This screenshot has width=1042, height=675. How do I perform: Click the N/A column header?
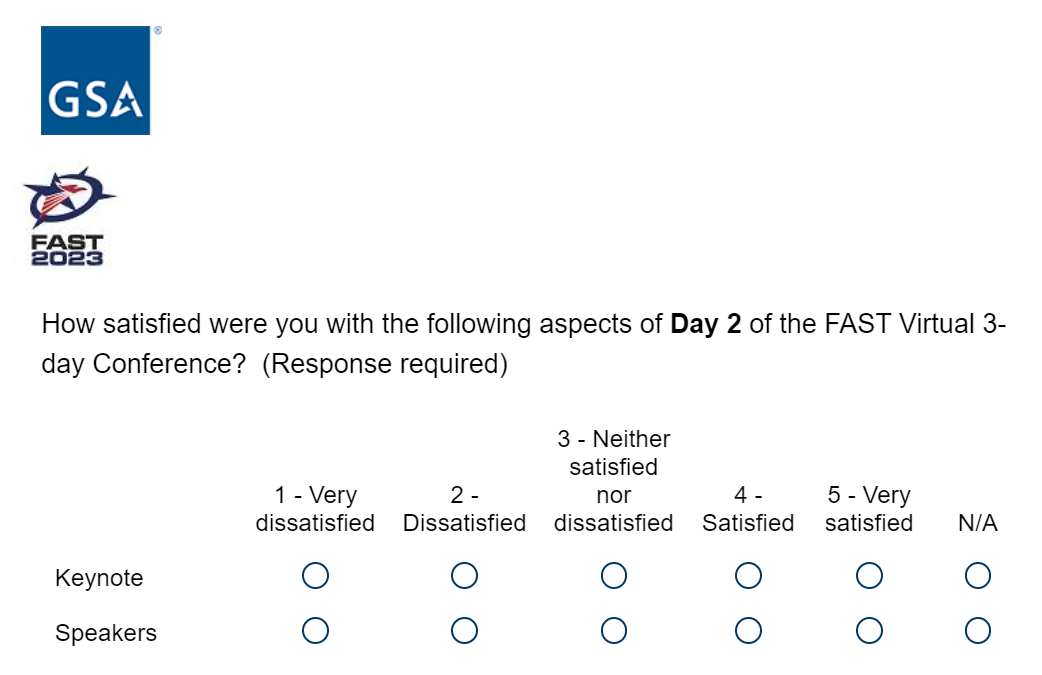pos(978,523)
